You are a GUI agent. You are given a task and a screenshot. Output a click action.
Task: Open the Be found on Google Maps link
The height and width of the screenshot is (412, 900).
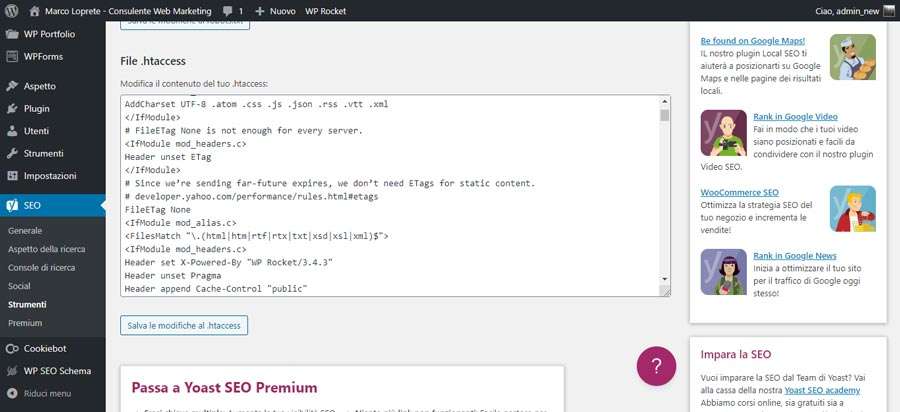(x=752, y=41)
